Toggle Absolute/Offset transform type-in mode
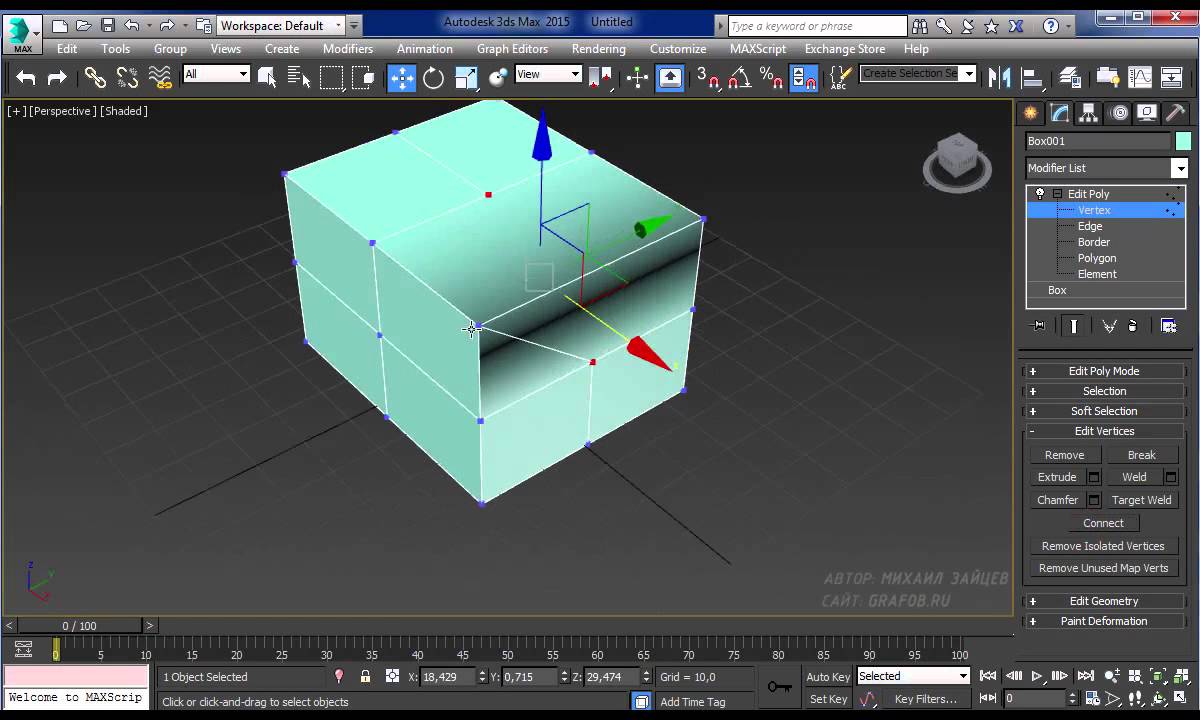This screenshot has width=1200, height=720. point(392,677)
